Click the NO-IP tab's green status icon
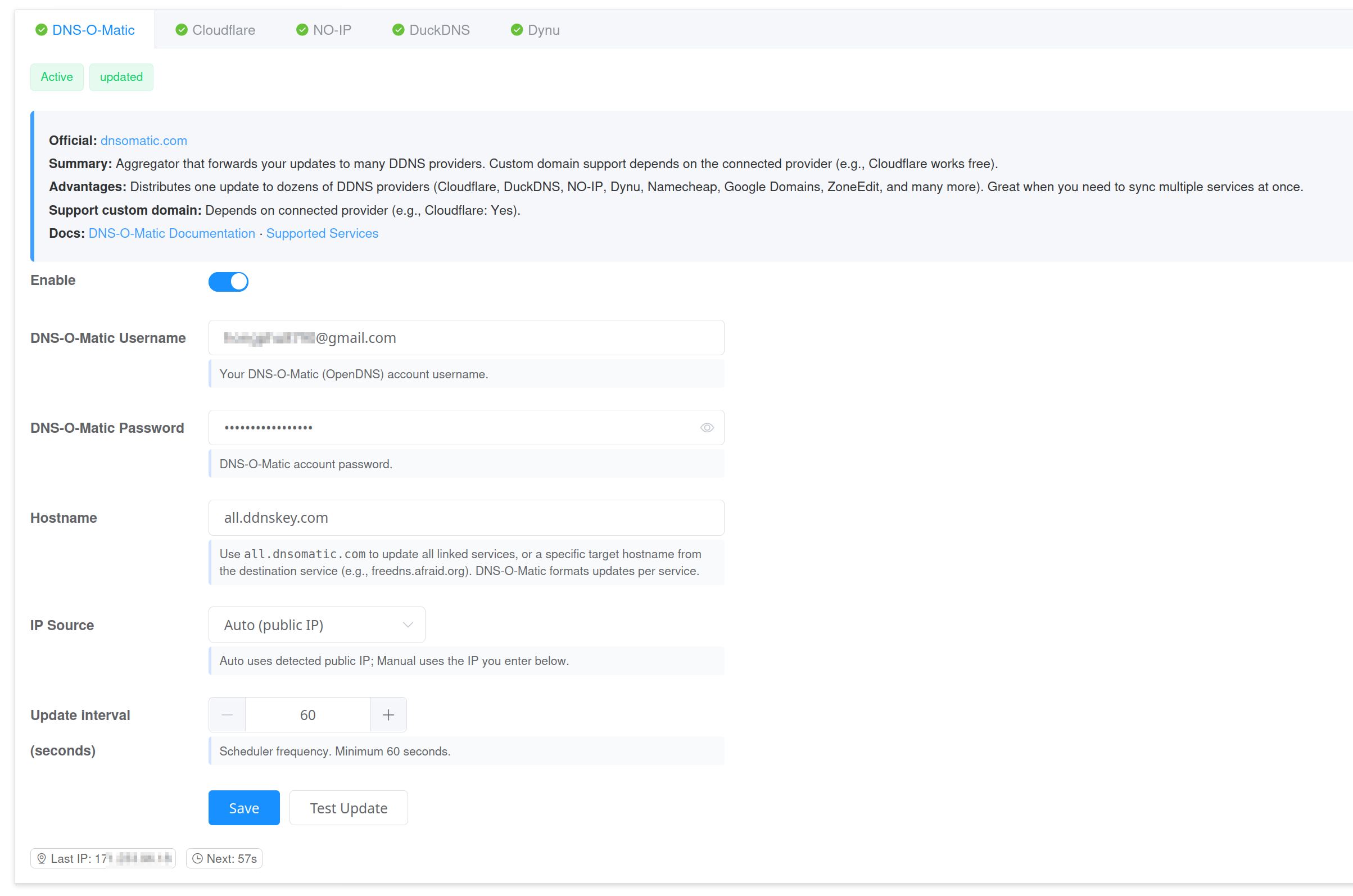This screenshot has width=1353, height=896. (302, 30)
